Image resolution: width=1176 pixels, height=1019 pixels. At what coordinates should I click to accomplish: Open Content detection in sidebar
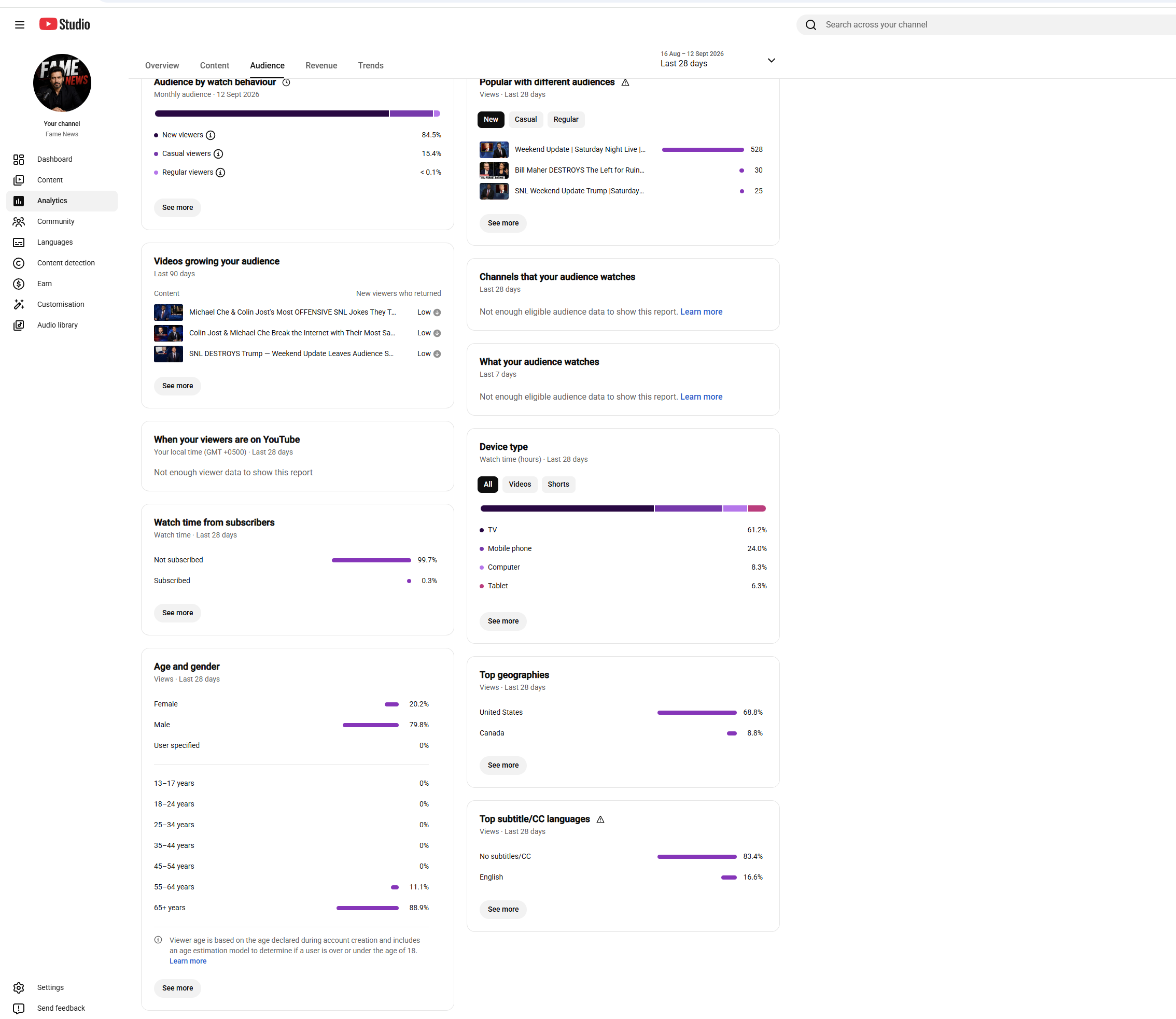click(62, 263)
